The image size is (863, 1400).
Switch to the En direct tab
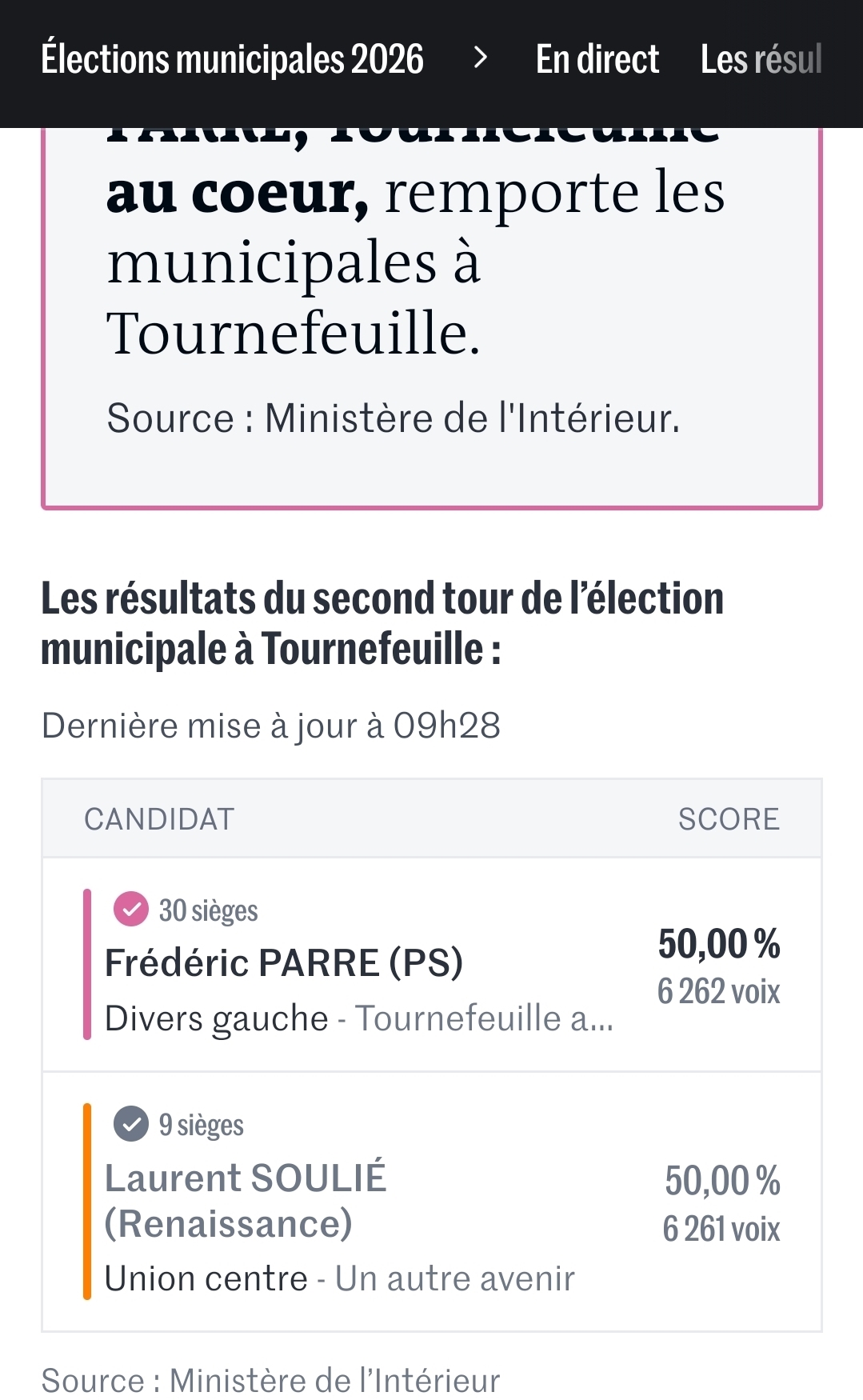[597, 59]
